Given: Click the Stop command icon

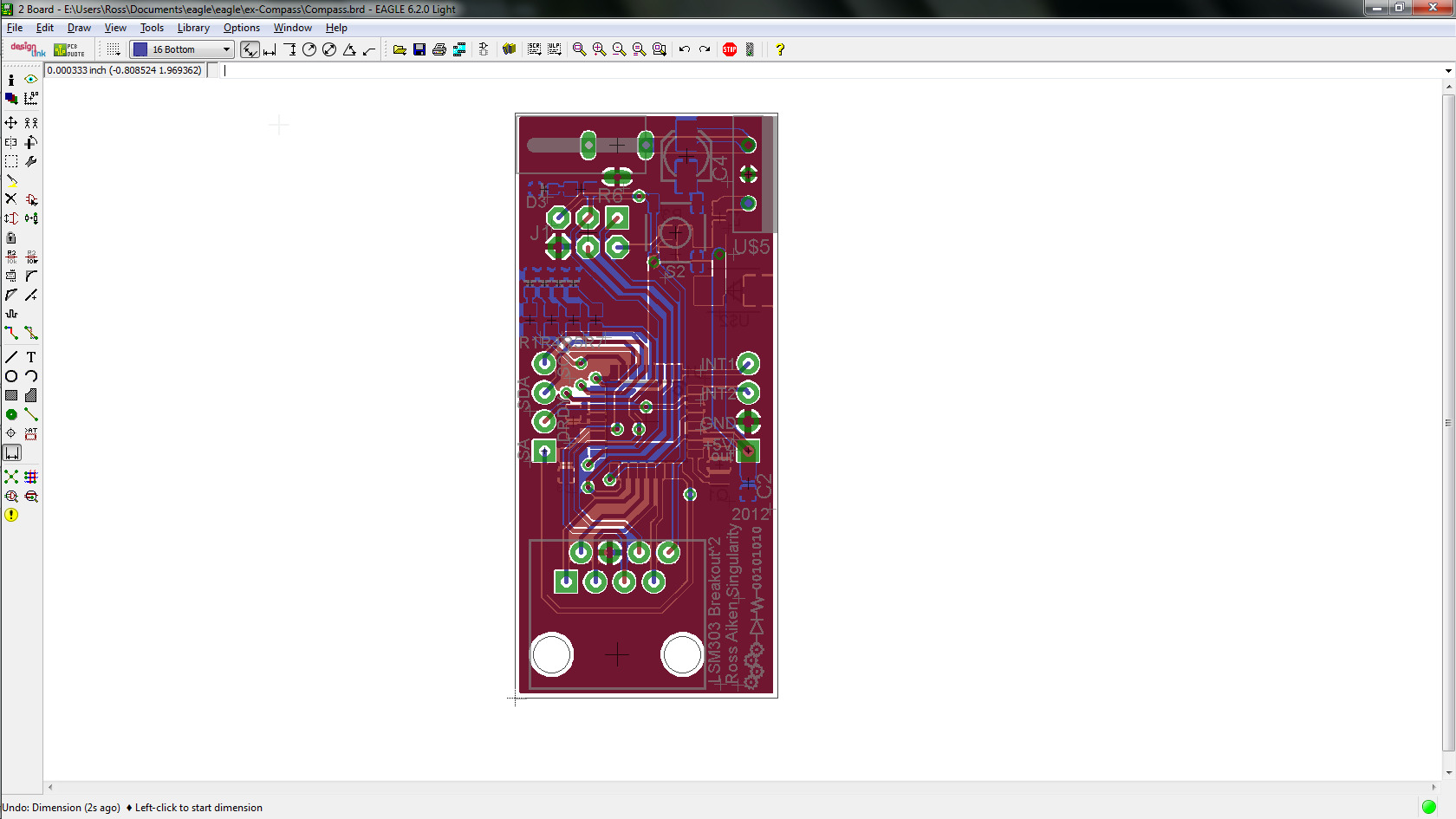Looking at the screenshot, I should pos(729,49).
